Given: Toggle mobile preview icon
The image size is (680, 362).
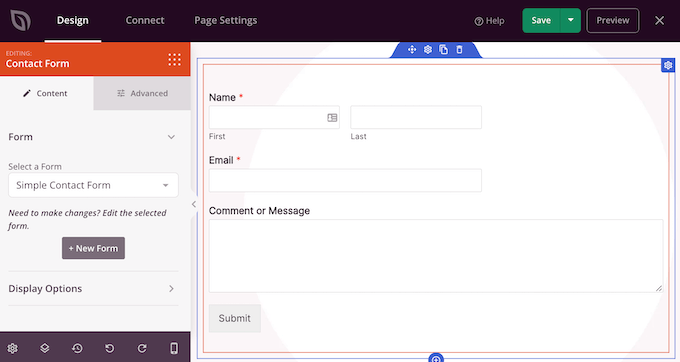Looking at the screenshot, I should click(174, 348).
